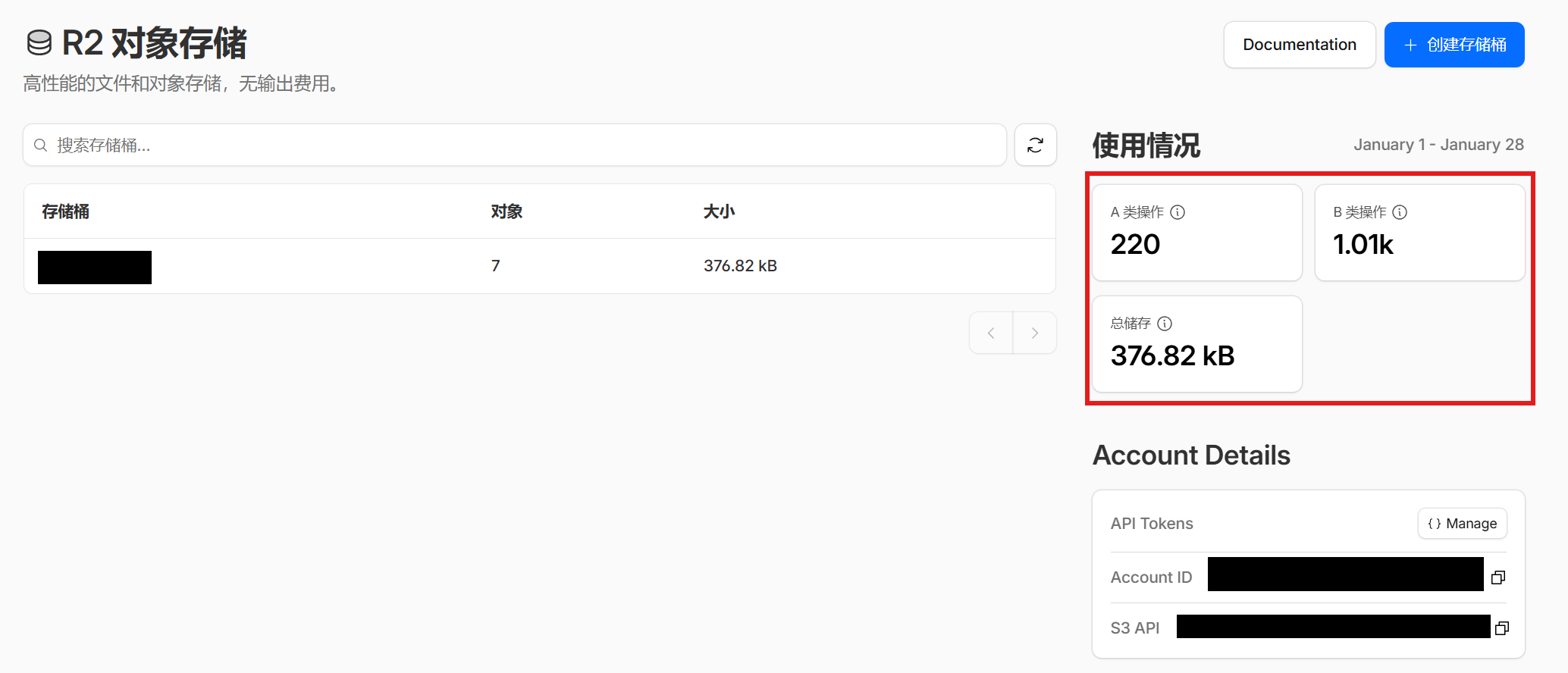Click the 总储存 value 376.82 kB
The image size is (1568, 673).
click(x=1172, y=355)
